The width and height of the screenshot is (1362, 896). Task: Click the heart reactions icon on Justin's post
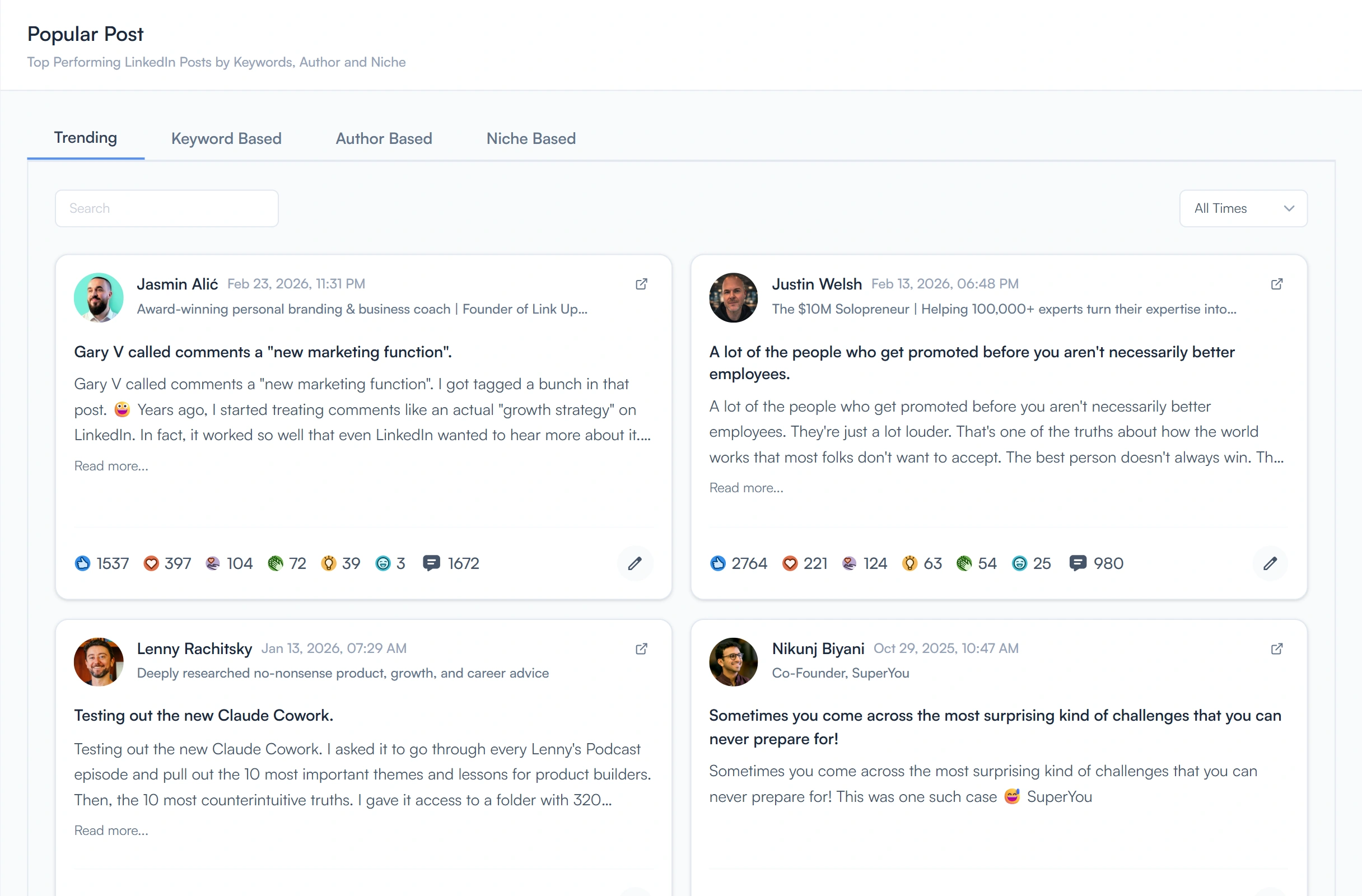click(790, 563)
